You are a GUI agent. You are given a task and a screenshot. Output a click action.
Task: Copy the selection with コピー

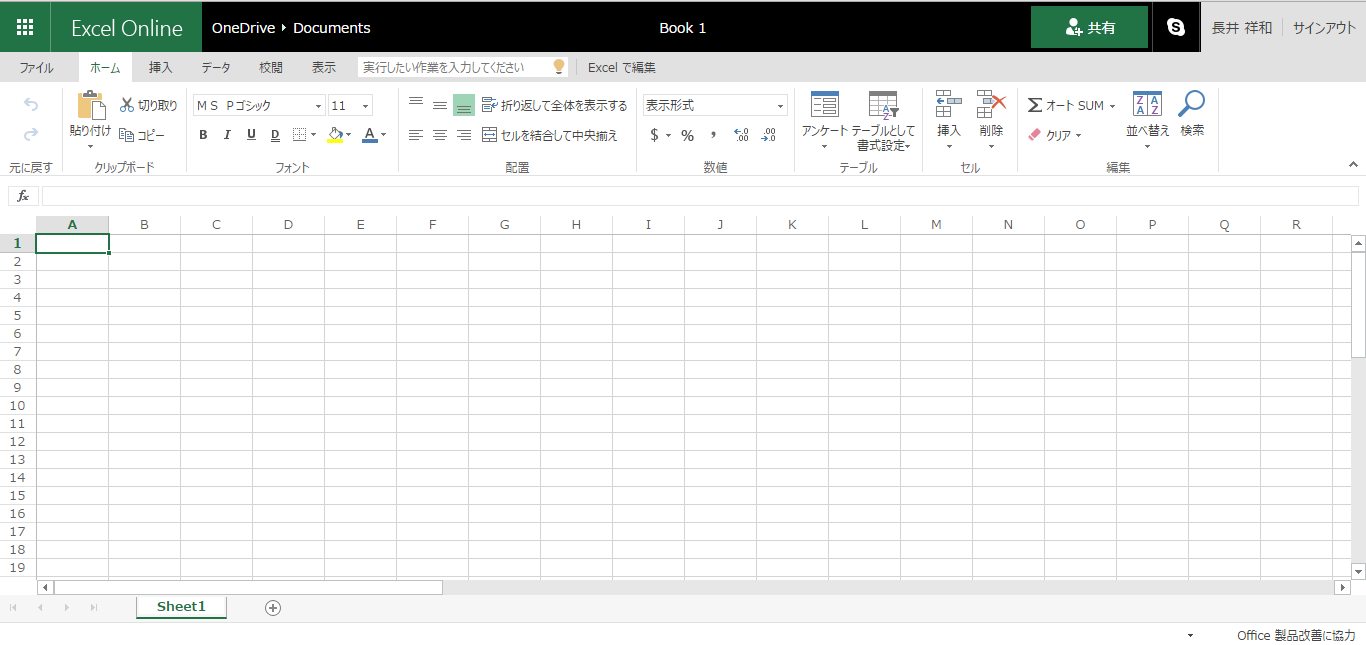click(x=142, y=135)
